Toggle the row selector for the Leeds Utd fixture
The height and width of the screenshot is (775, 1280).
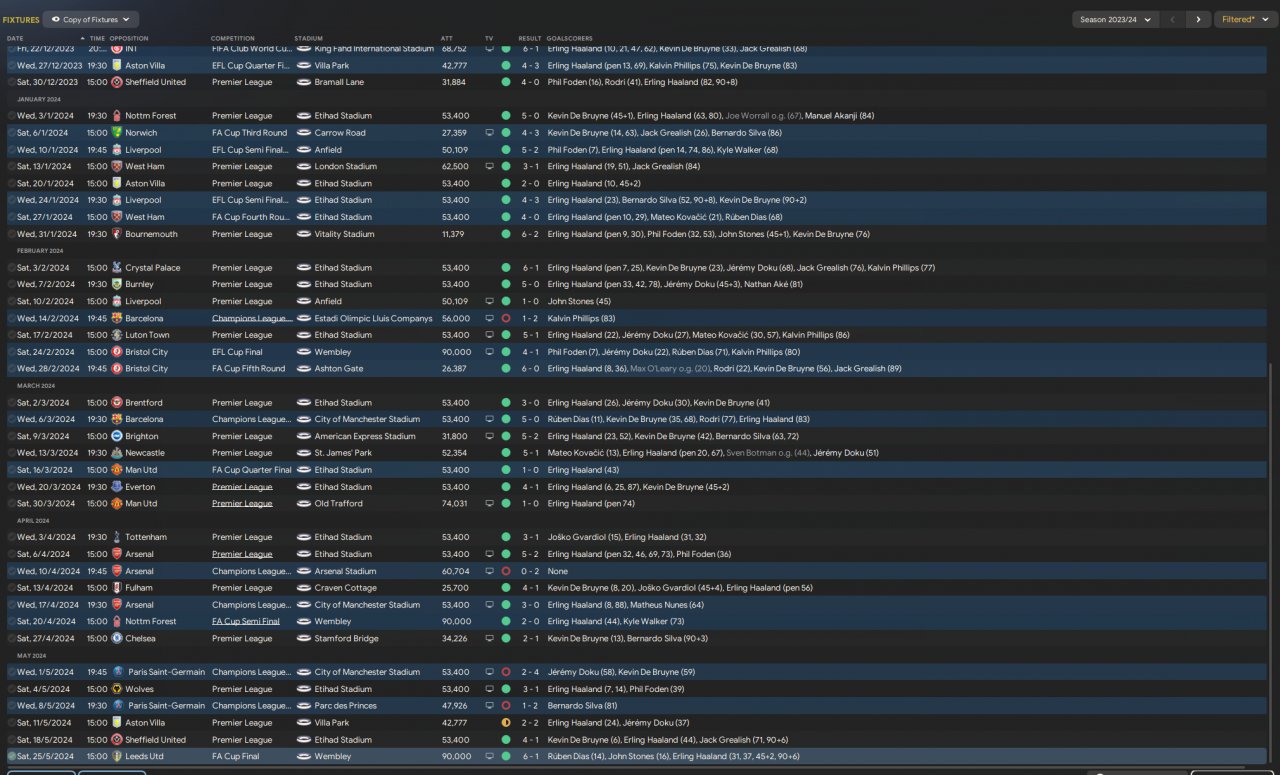pyautogui.click(x=11, y=757)
